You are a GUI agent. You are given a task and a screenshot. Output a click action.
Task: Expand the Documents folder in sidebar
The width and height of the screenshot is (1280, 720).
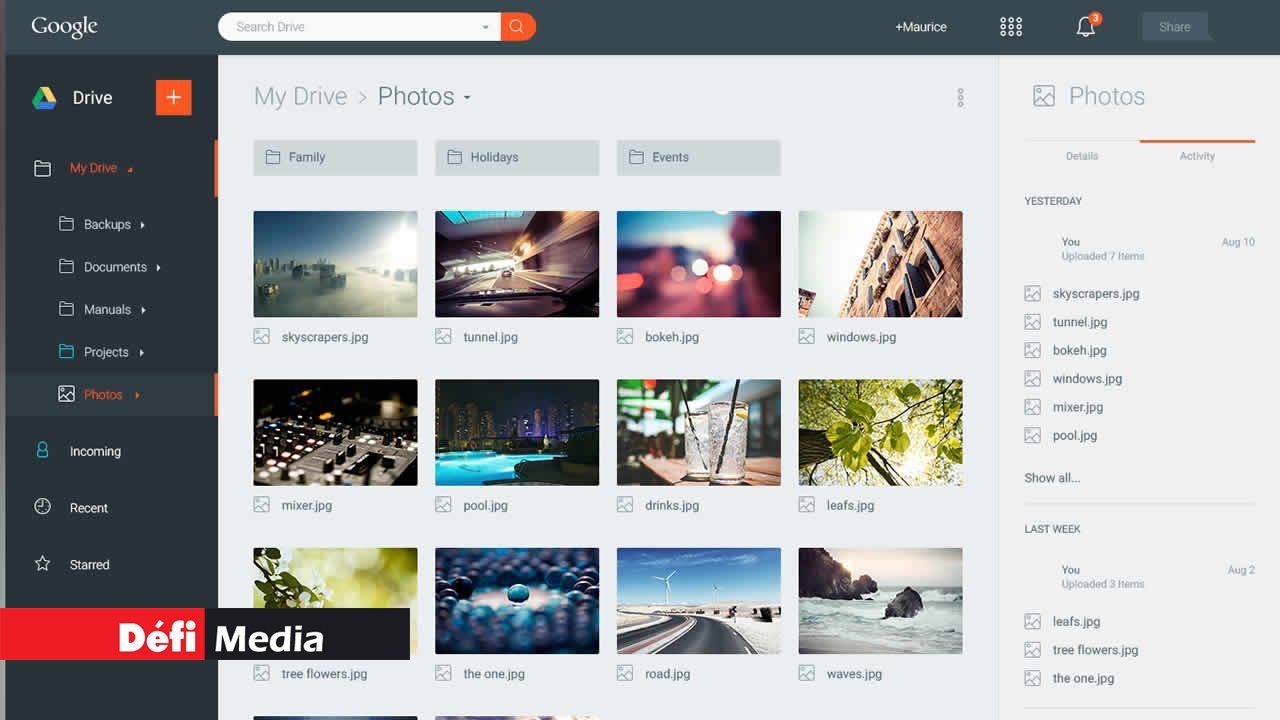(115, 267)
